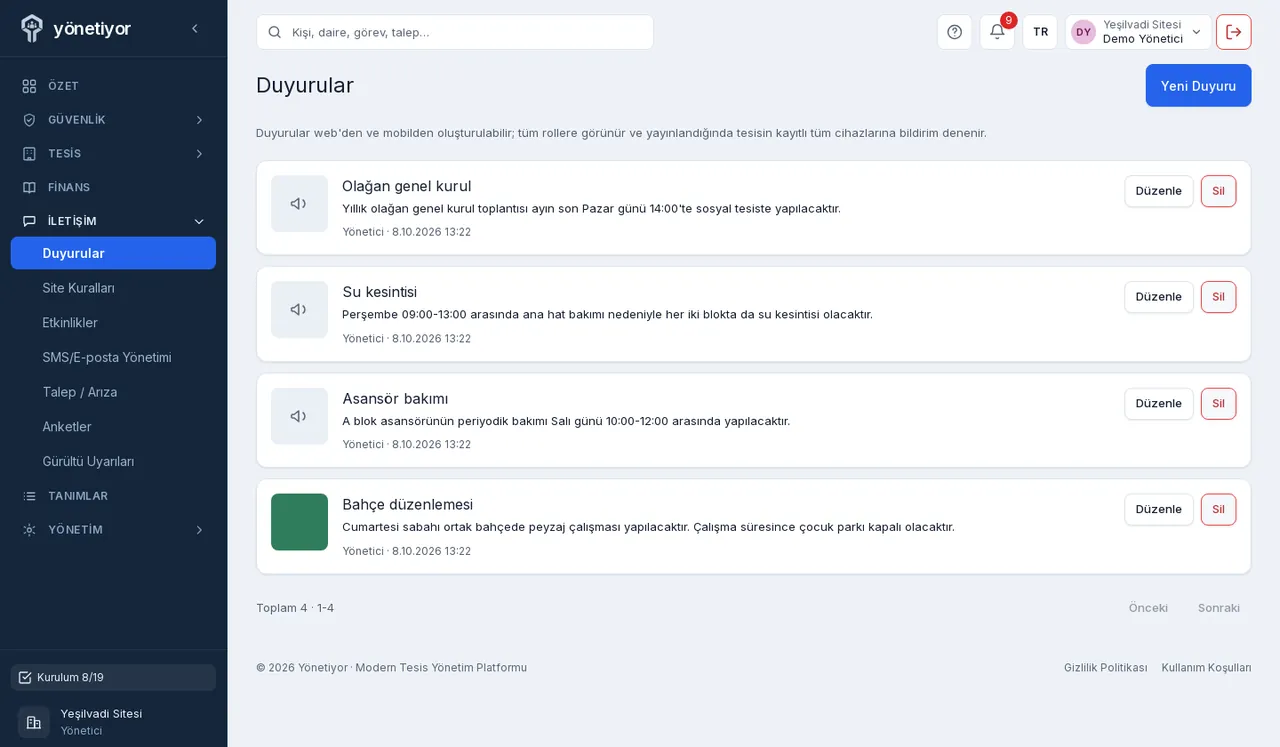The width and height of the screenshot is (1280, 747).
Task: Open the Gizlilik Politikası link
Action: pyautogui.click(x=1105, y=668)
